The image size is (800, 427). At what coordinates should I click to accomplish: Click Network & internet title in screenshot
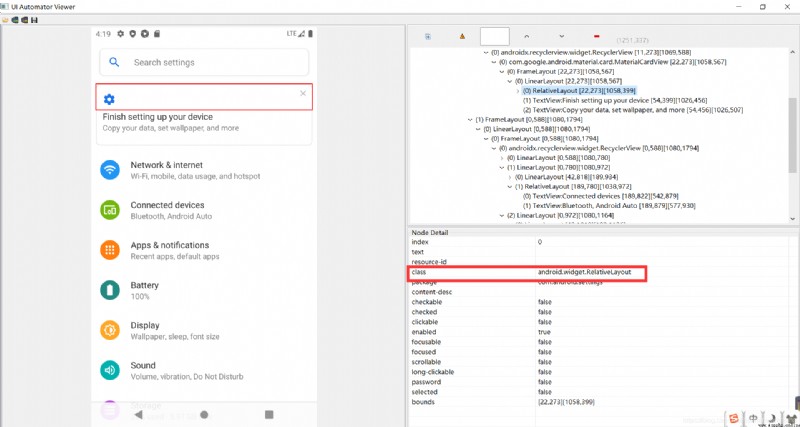(166, 165)
